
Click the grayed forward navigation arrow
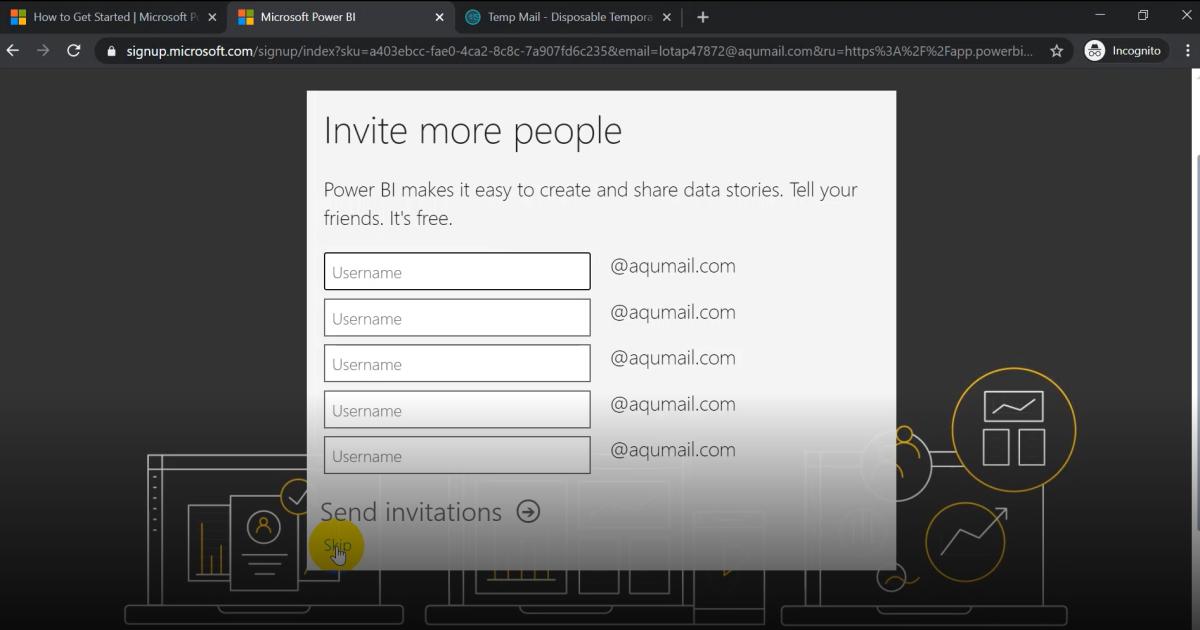click(x=42, y=50)
